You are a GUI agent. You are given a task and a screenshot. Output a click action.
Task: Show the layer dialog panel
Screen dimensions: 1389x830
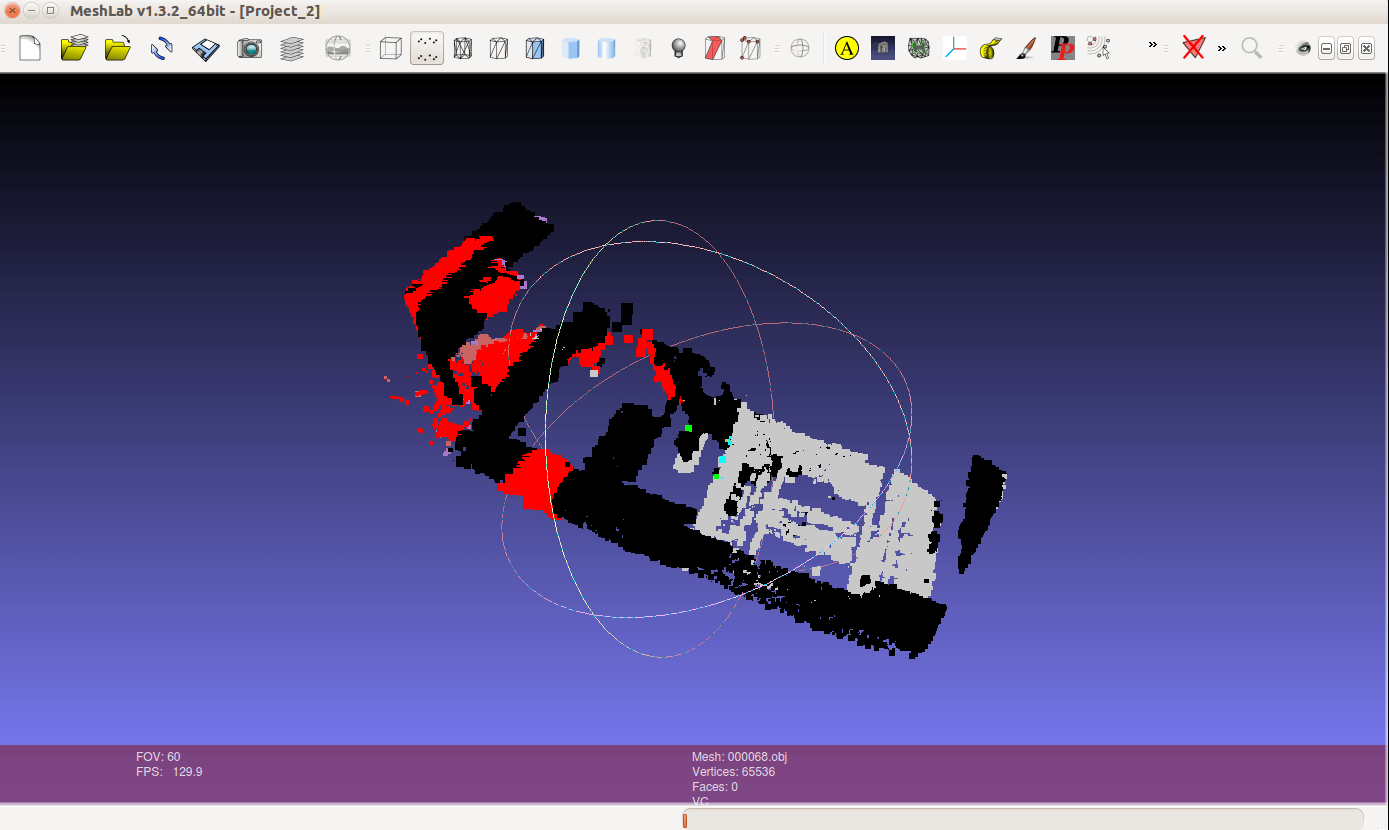292,48
